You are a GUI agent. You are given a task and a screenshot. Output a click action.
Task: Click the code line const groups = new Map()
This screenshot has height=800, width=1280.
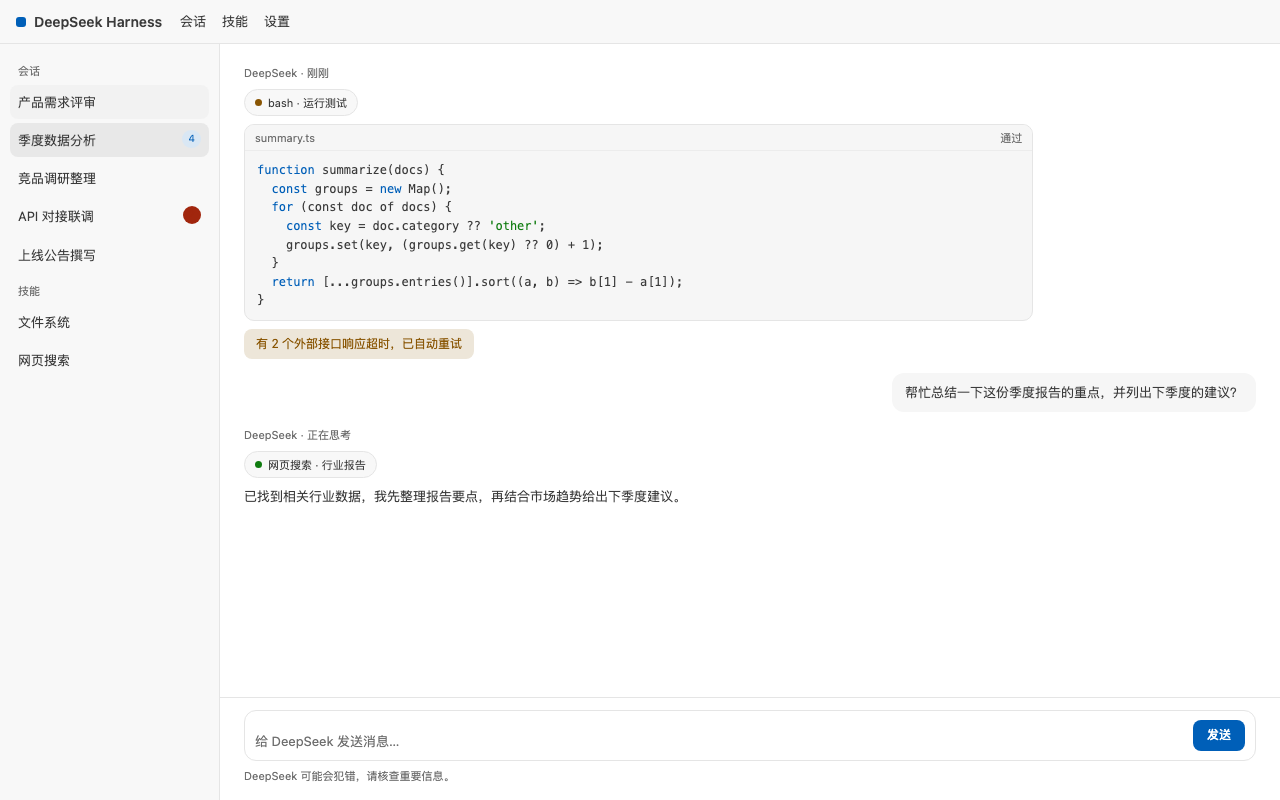(362, 189)
